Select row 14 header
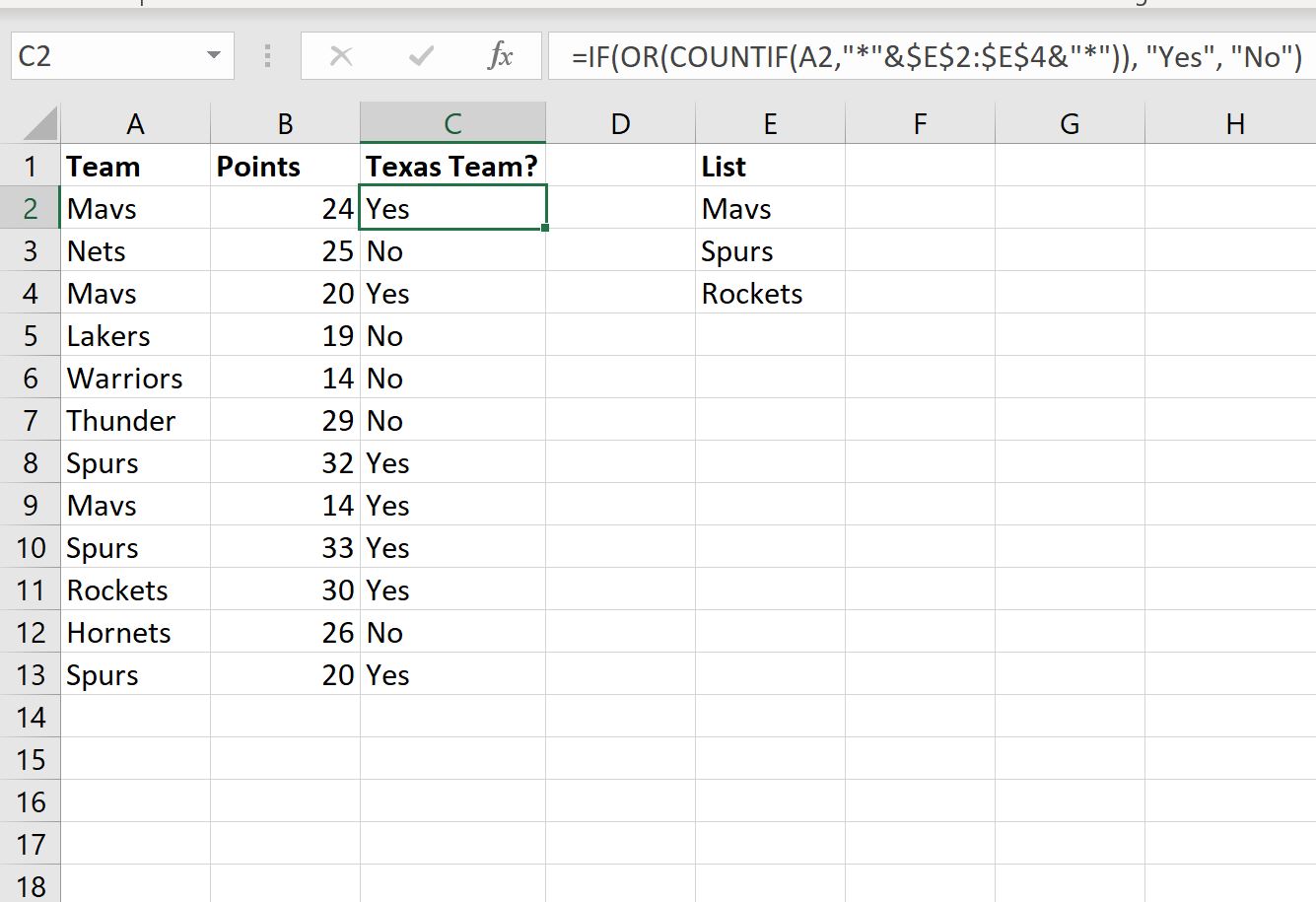This screenshot has width=1316, height=902. tap(31, 717)
